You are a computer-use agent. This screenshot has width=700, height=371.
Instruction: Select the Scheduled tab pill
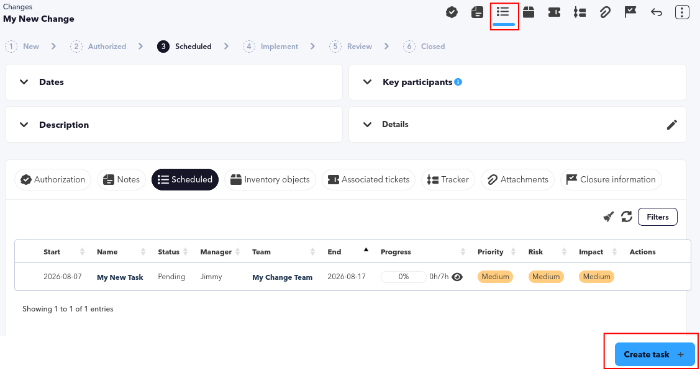[x=185, y=179]
